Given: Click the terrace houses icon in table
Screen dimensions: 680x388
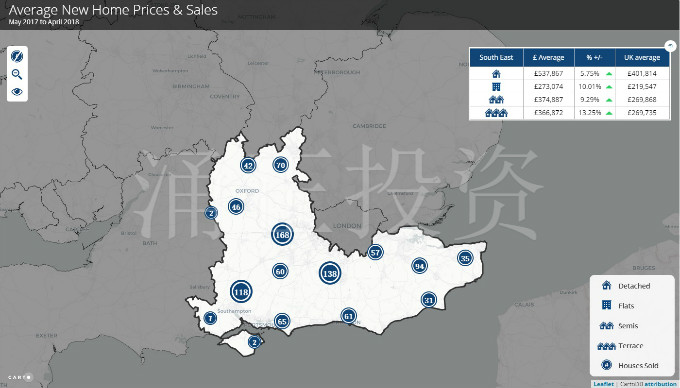Looking at the screenshot, I should point(496,113).
